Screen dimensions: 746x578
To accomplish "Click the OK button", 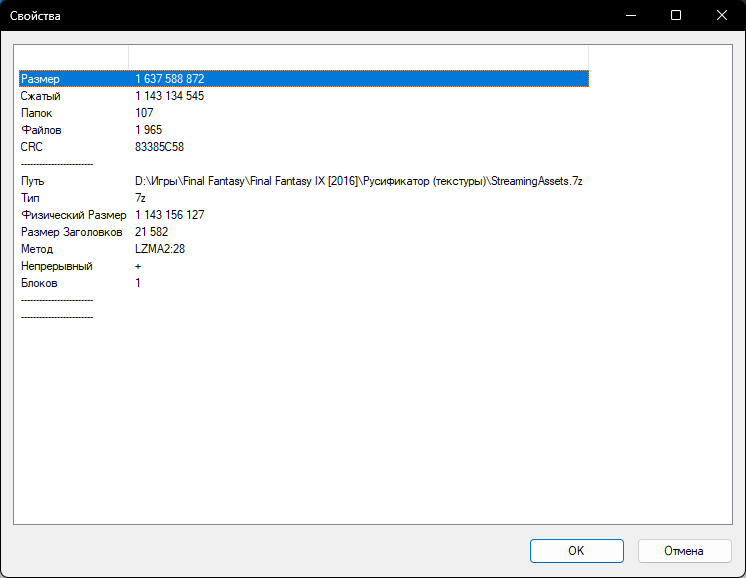I will pyautogui.click(x=576, y=550).
